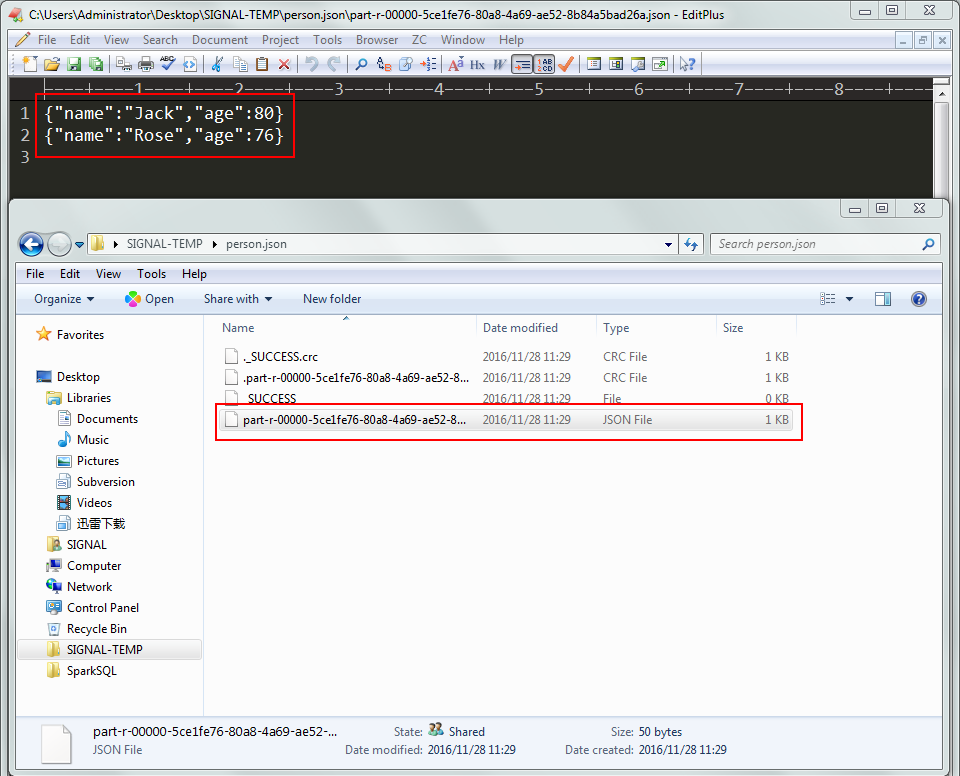Toggle Word Wrap with the W icon
This screenshot has width=960, height=776.
point(500,64)
